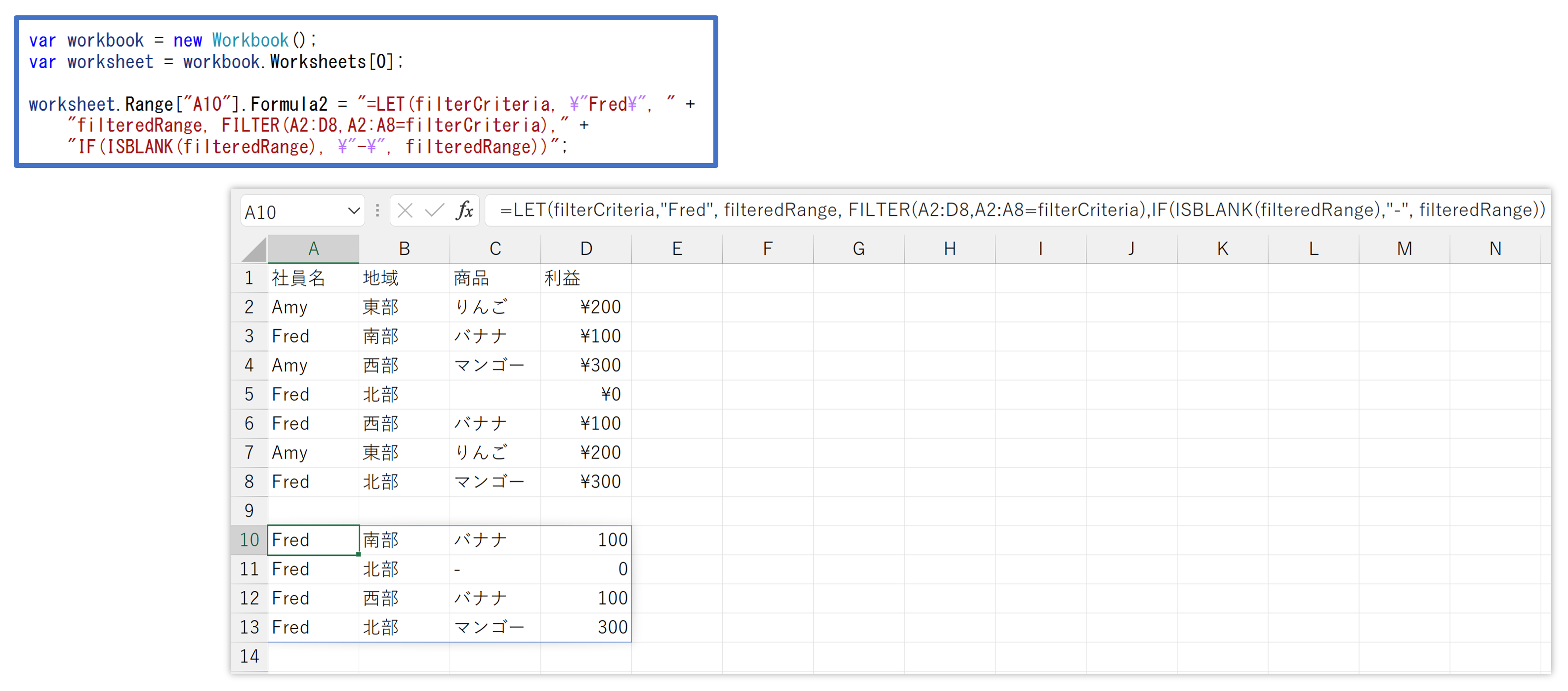Click header cell 利益
The width and height of the screenshot is (1568, 691).
tap(585, 278)
